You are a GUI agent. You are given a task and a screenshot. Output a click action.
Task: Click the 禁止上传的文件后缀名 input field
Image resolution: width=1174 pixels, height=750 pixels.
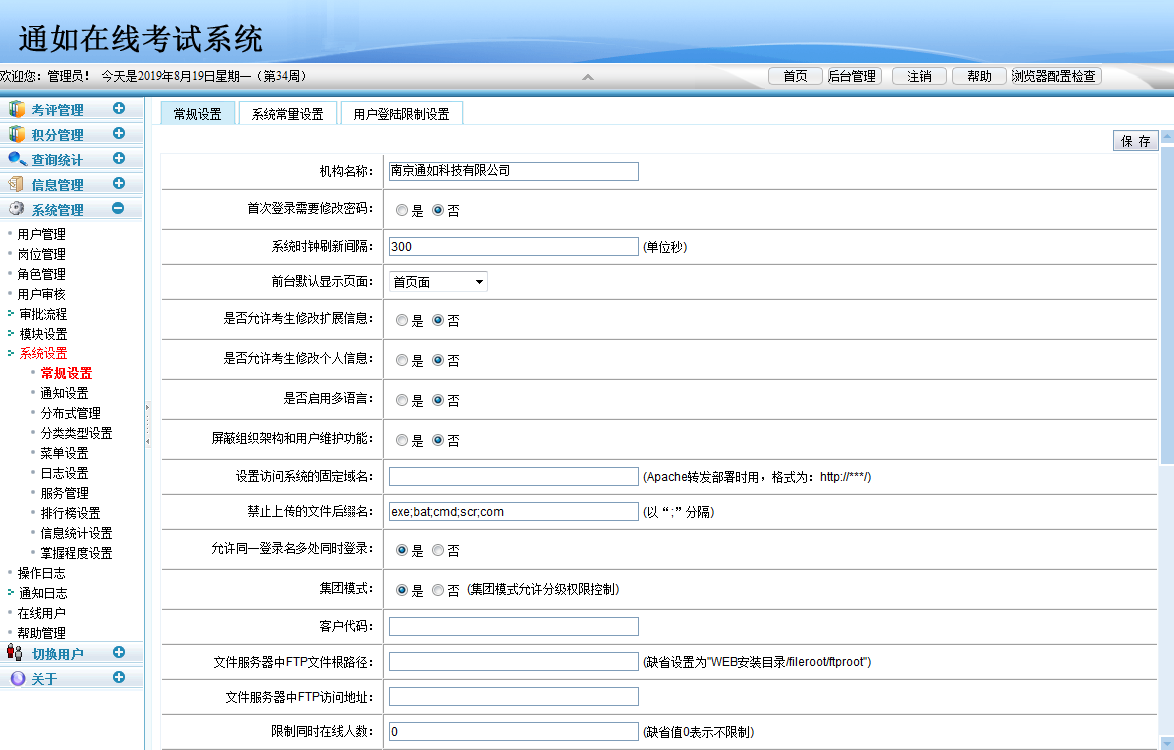click(x=514, y=511)
